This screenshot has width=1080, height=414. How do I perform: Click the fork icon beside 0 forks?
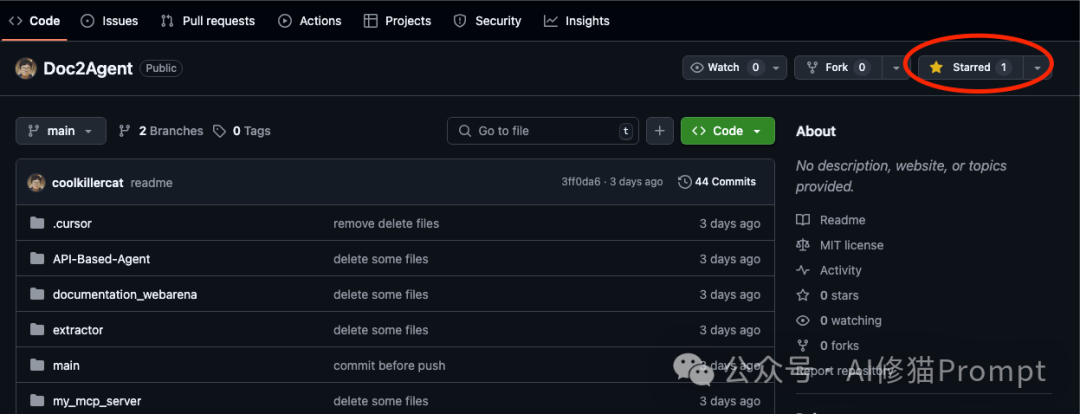(802, 346)
